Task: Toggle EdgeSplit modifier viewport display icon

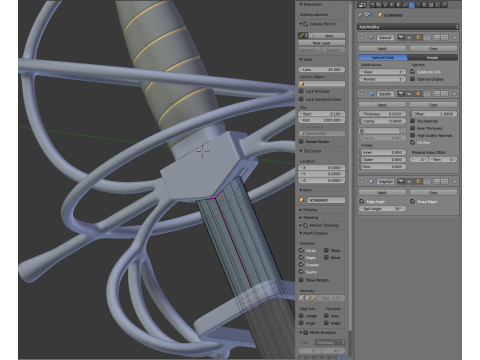Action: coord(409,181)
